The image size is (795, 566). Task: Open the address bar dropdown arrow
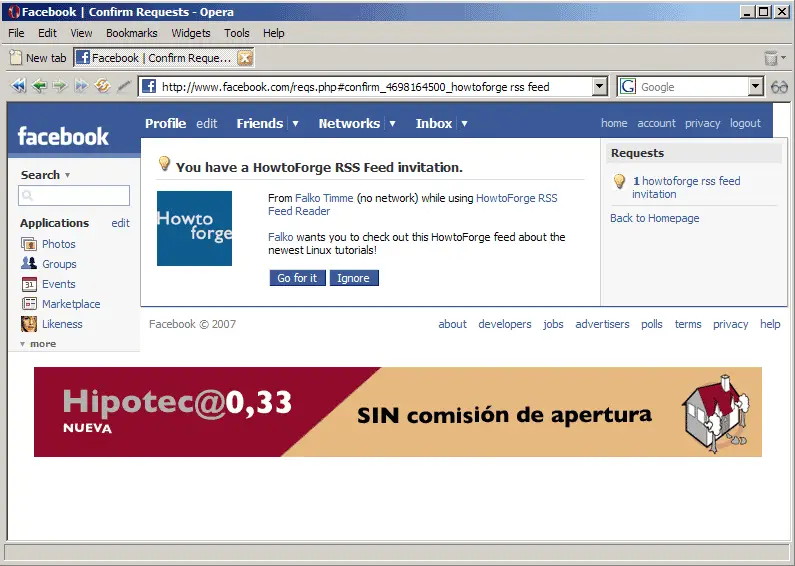(599, 86)
